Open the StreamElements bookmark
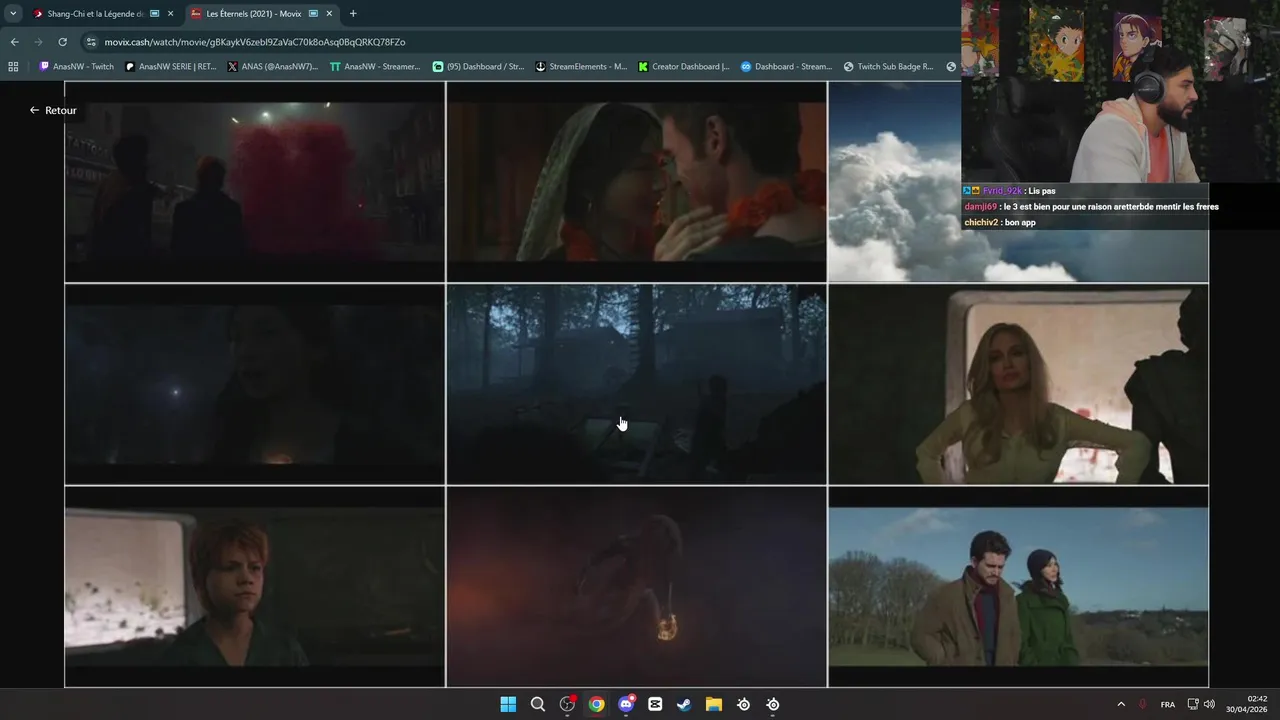Image resolution: width=1280 pixels, height=720 pixels. point(581,67)
